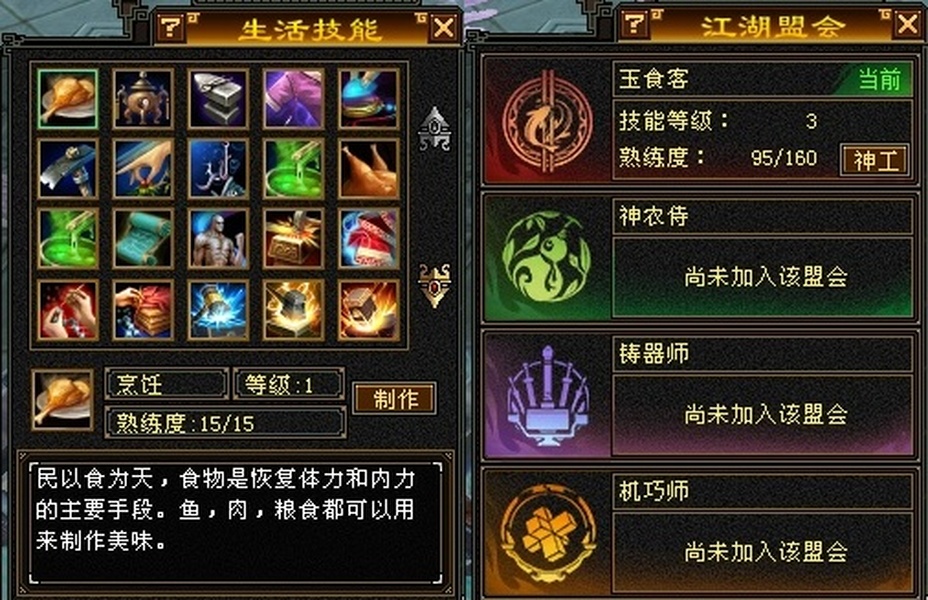Click the 神工 button
The height and width of the screenshot is (600, 928).
pyautogui.click(x=875, y=160)
